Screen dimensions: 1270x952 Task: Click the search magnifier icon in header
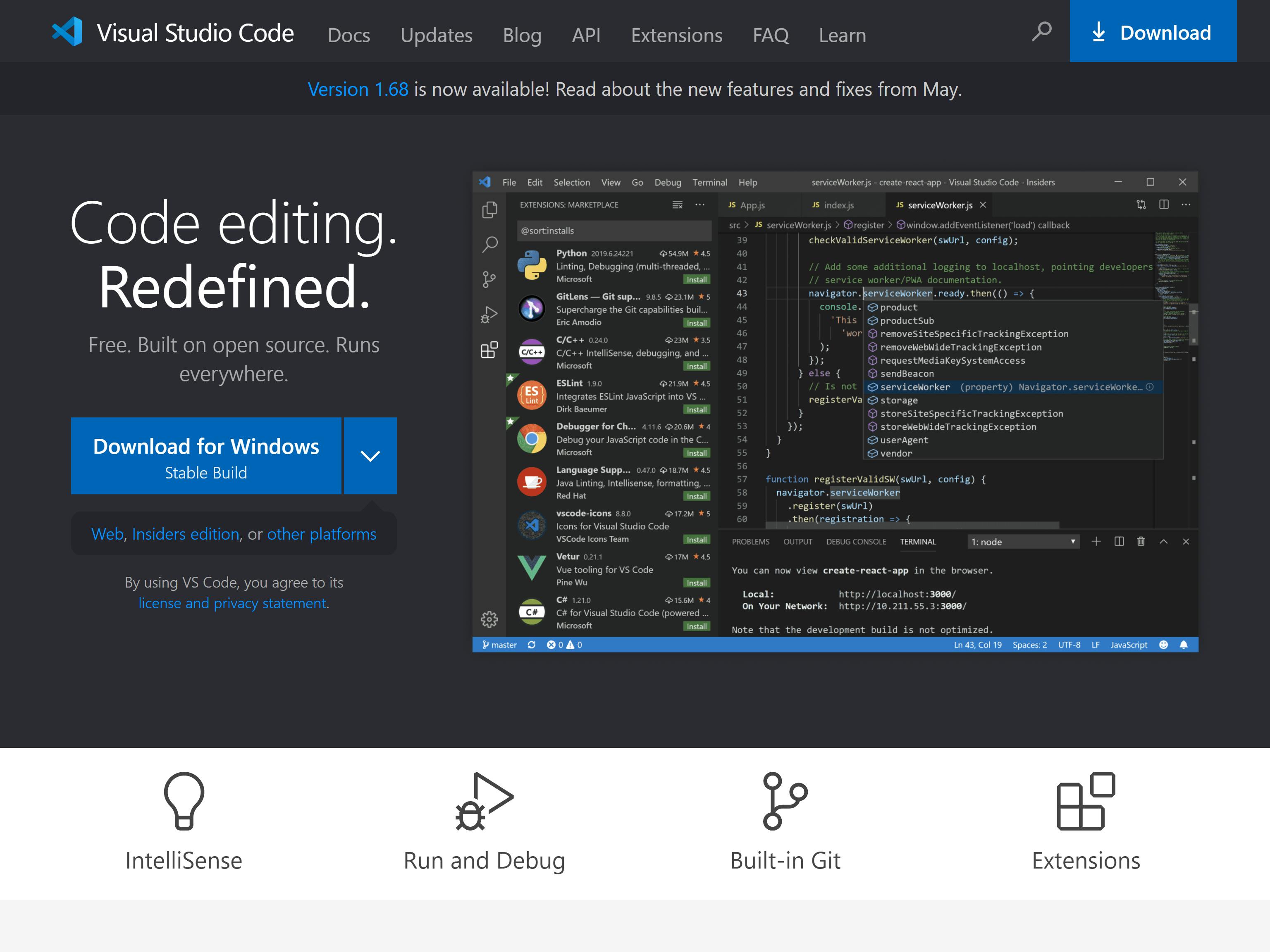point(1041,31)
